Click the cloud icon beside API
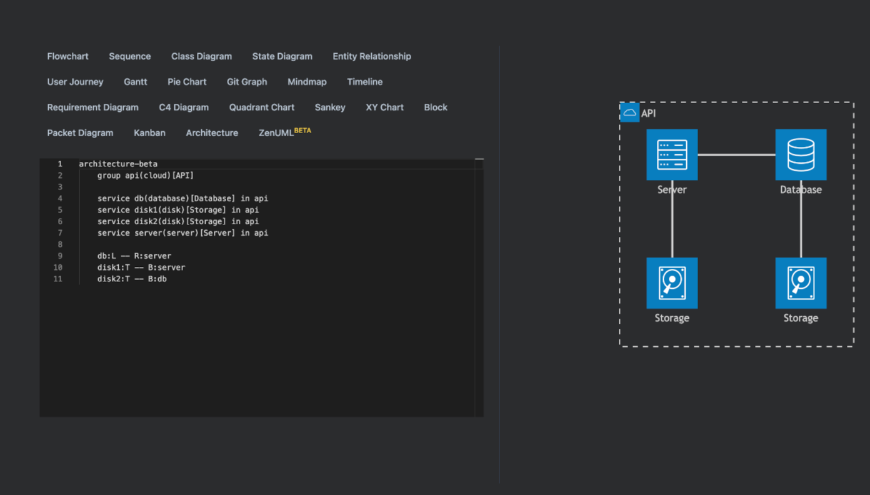 (x=630, y=113)
